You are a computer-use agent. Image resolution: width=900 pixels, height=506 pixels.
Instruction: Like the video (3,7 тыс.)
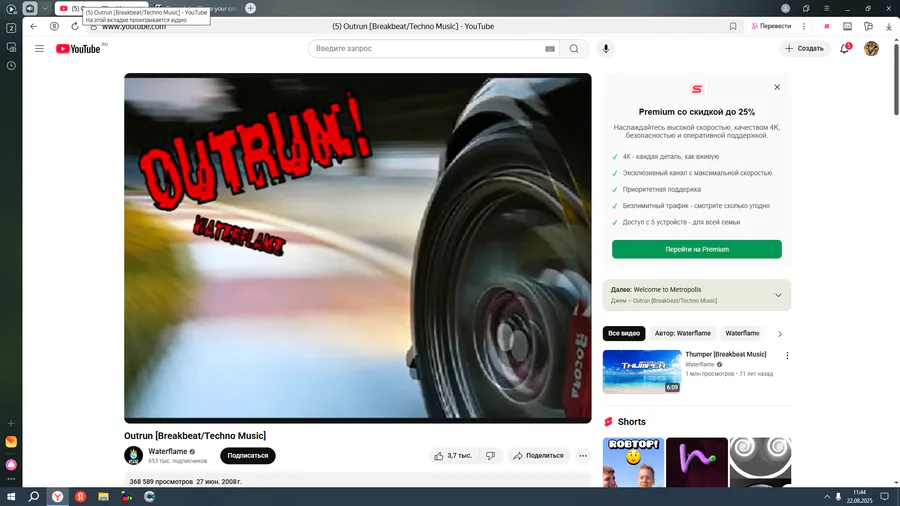point(453,456)
